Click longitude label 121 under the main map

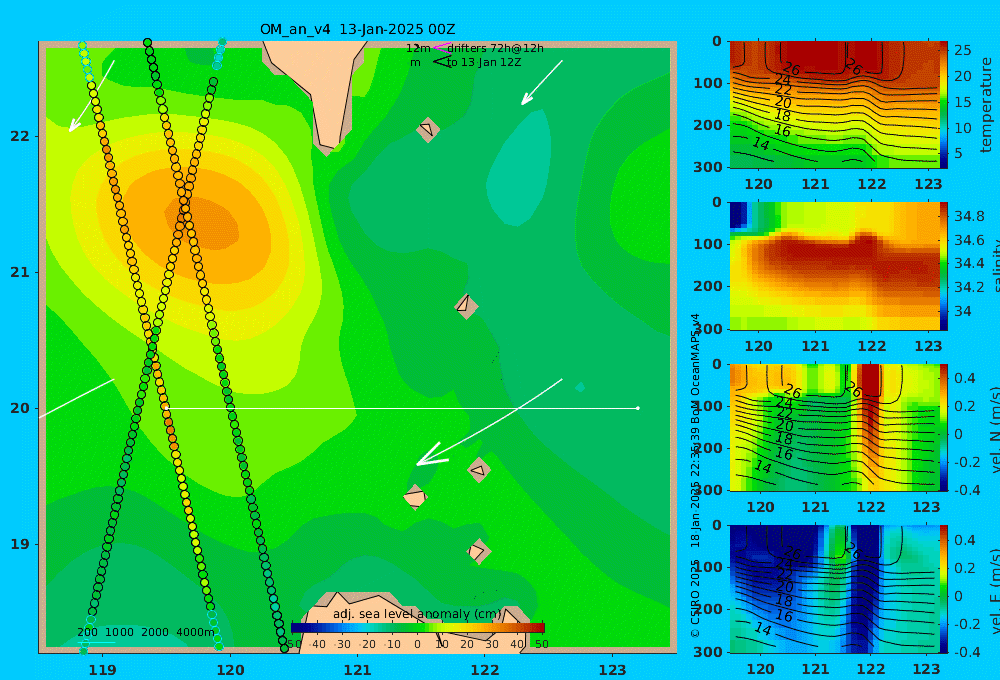coord(357,670)
